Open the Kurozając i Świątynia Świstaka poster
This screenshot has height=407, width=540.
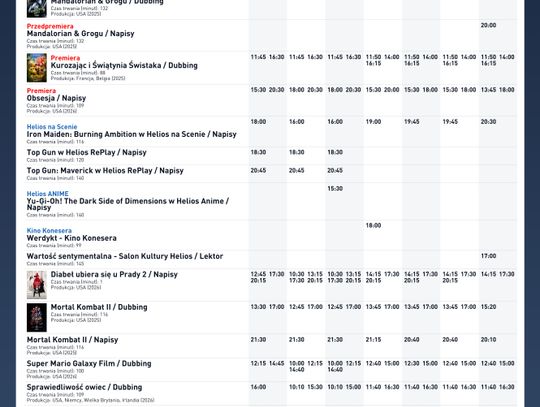(x=37, y=68)
